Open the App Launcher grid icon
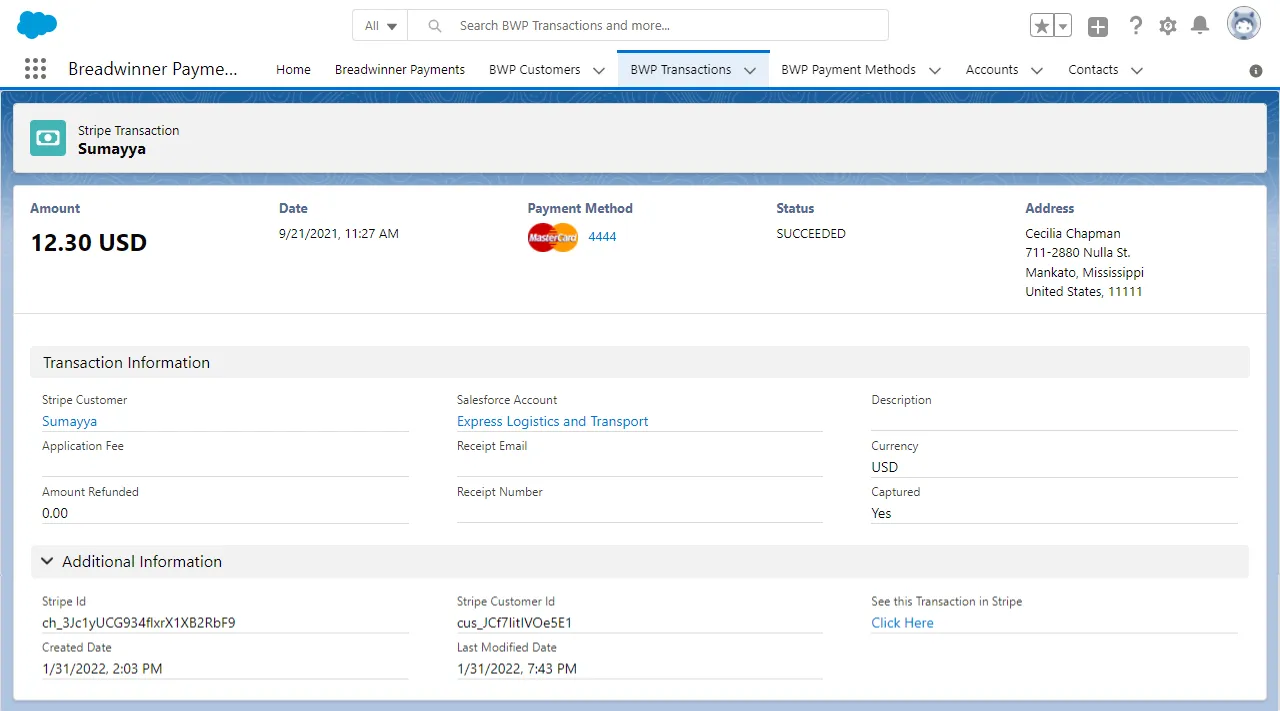The height and width of the screenshot is (711, 1280). pyautogui.click(x=35, y=69)
